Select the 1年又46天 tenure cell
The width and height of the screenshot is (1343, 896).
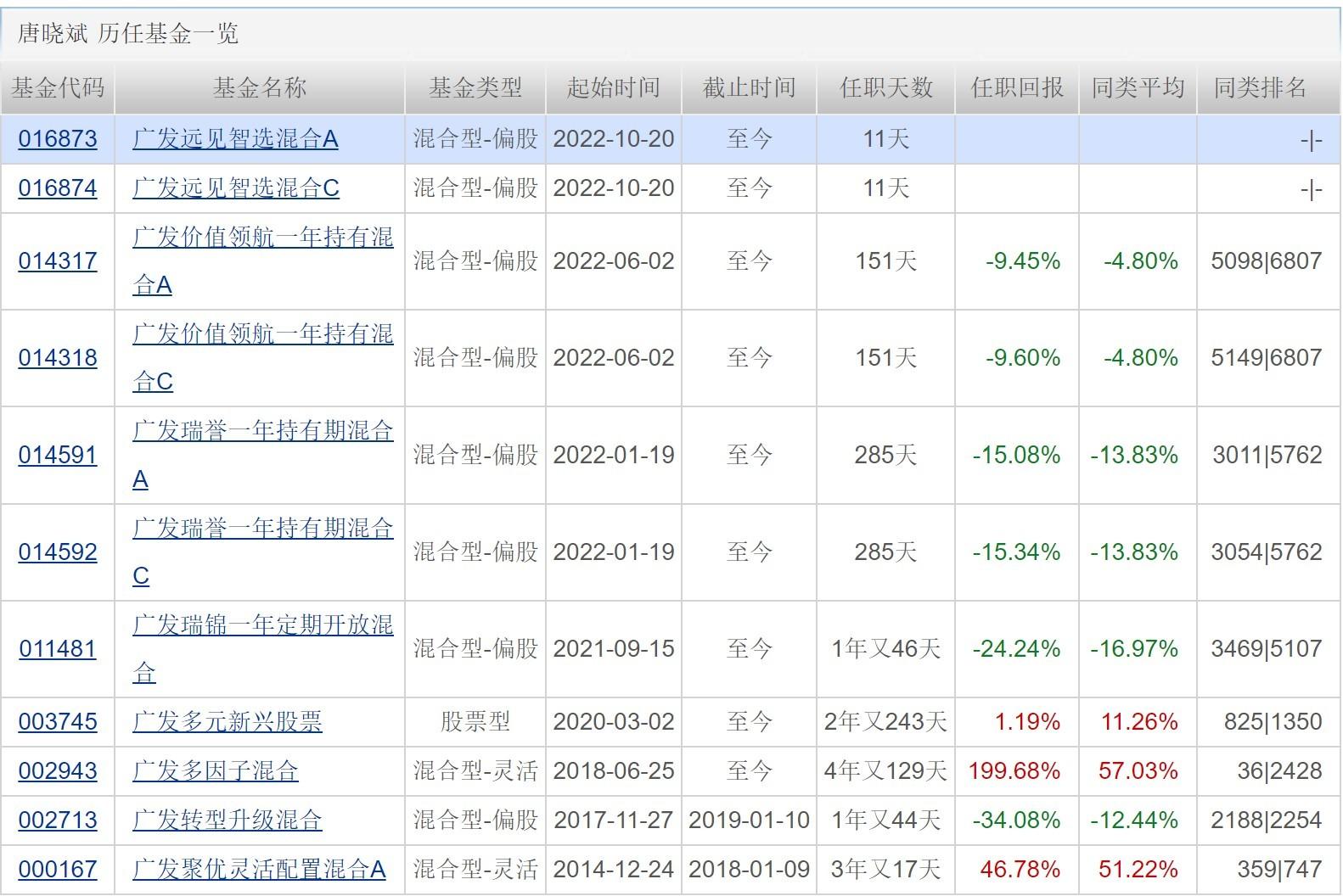tap(886, 649)
